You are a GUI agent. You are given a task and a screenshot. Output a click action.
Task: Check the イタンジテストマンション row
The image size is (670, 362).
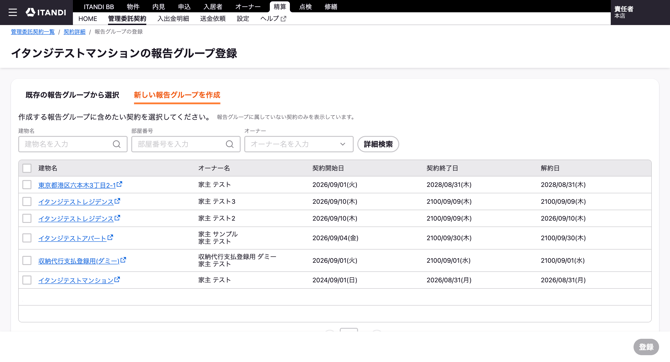27,280
